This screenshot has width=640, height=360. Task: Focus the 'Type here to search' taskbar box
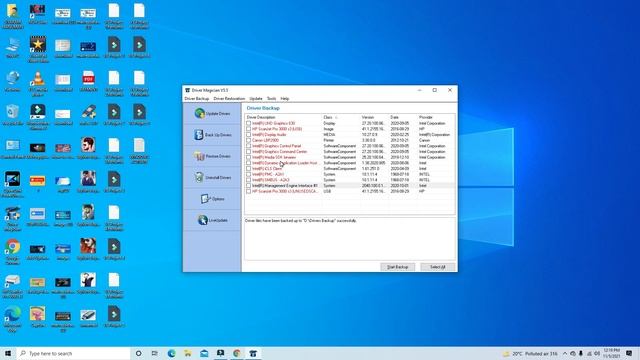coord(73,353)
